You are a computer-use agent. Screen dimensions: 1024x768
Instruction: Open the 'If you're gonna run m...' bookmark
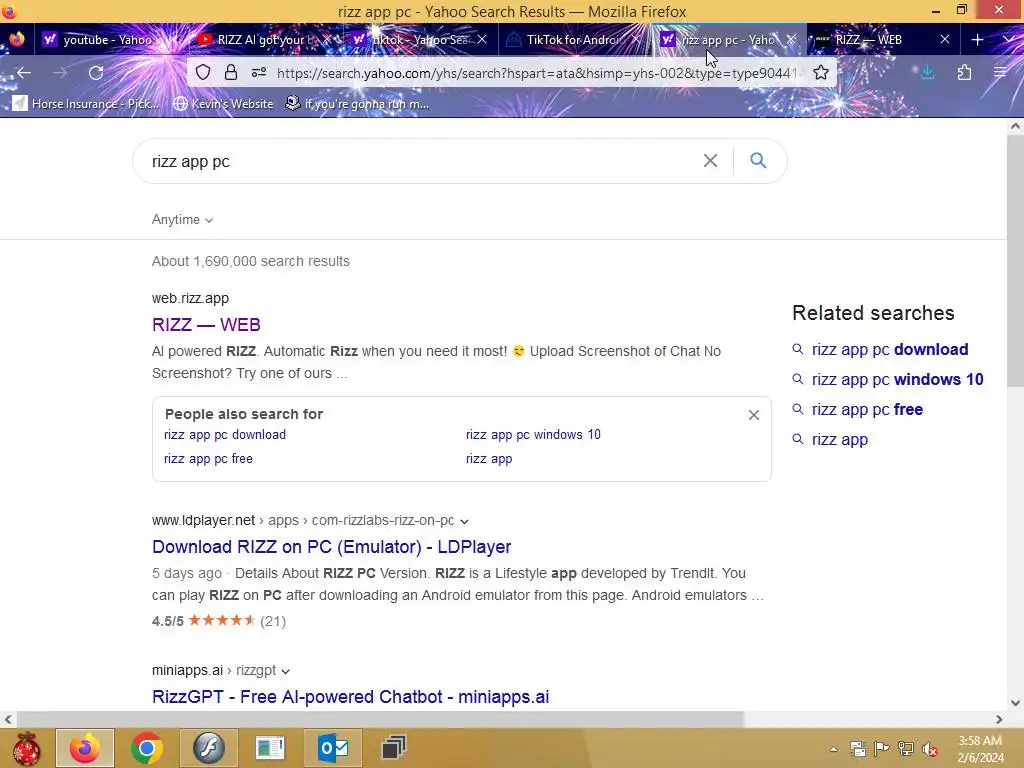(358, 104)
